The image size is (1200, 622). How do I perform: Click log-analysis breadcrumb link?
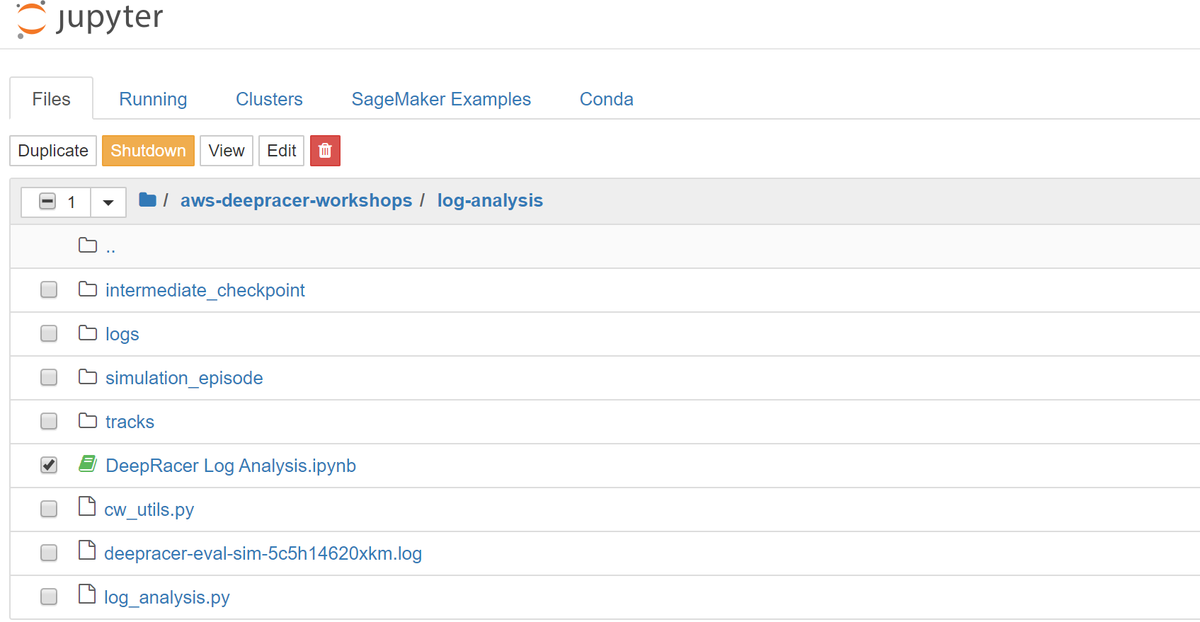[x=490, y=201]
